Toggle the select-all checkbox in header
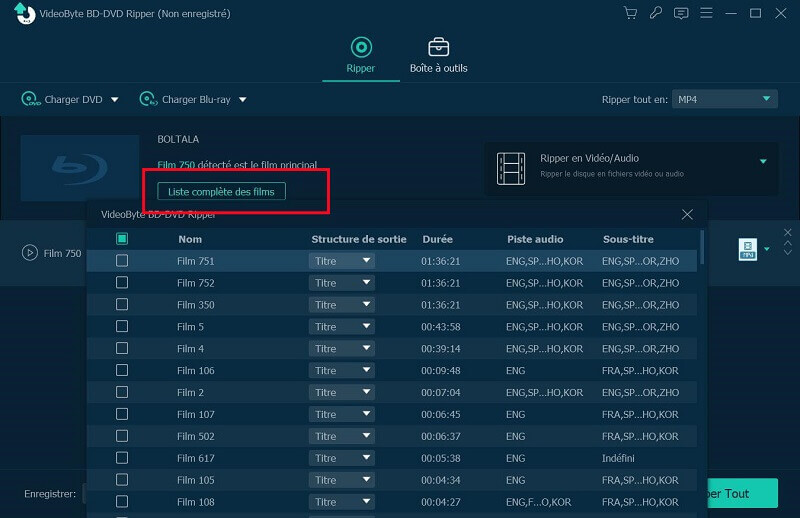This screenshot has height=518, width=800. pyautogui.click(x=122, y=239)
